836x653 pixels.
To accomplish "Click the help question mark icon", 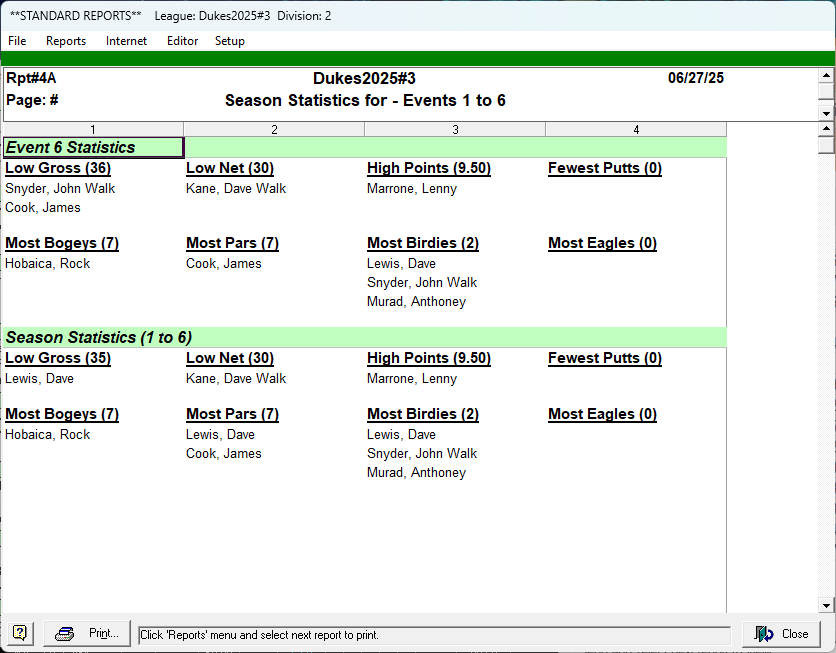I will (20, 634).
